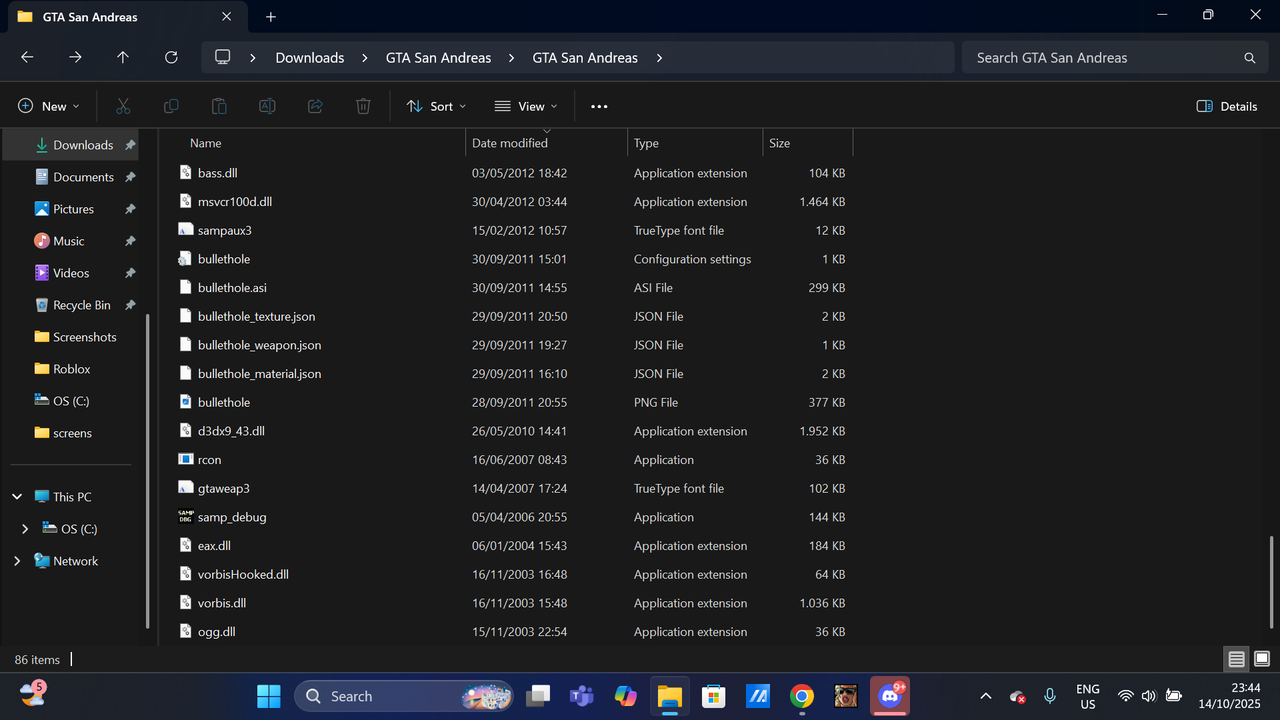Click the Copy icon in toolbar
The height and width of the screenshot is (720, 1280).
click(x=171, y=106)
